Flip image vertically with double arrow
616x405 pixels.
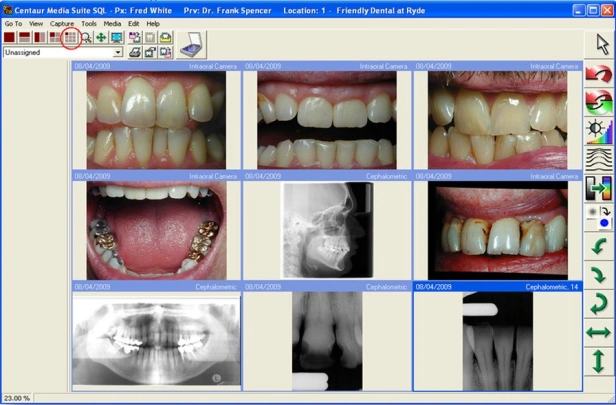[x=599, y=360]
